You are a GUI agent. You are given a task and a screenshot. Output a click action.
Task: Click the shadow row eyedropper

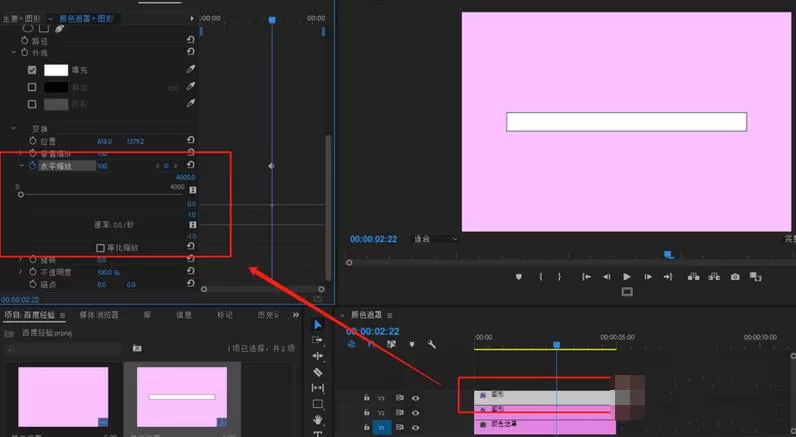coord(191,103)
